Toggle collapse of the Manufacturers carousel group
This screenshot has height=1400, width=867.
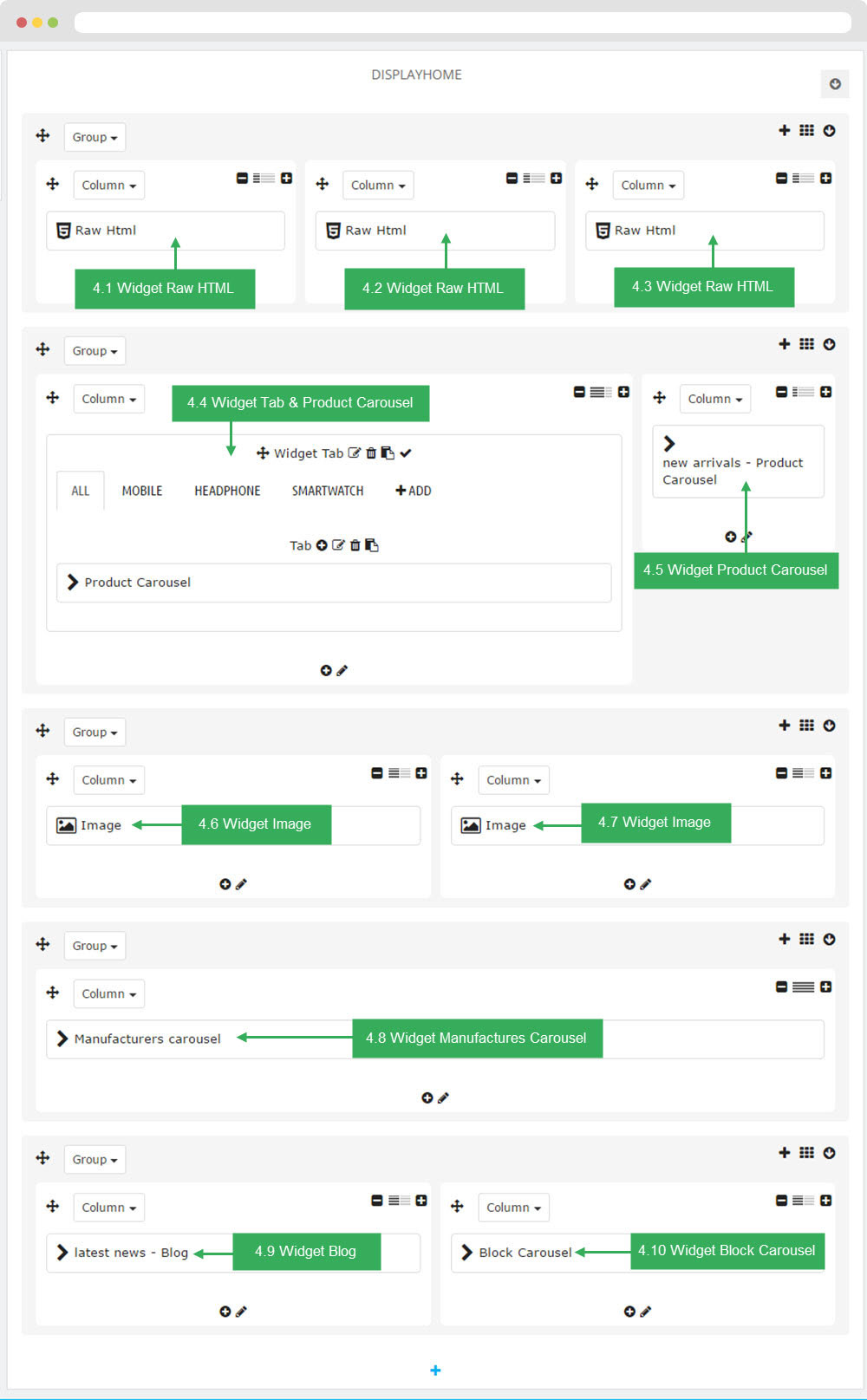829,939
